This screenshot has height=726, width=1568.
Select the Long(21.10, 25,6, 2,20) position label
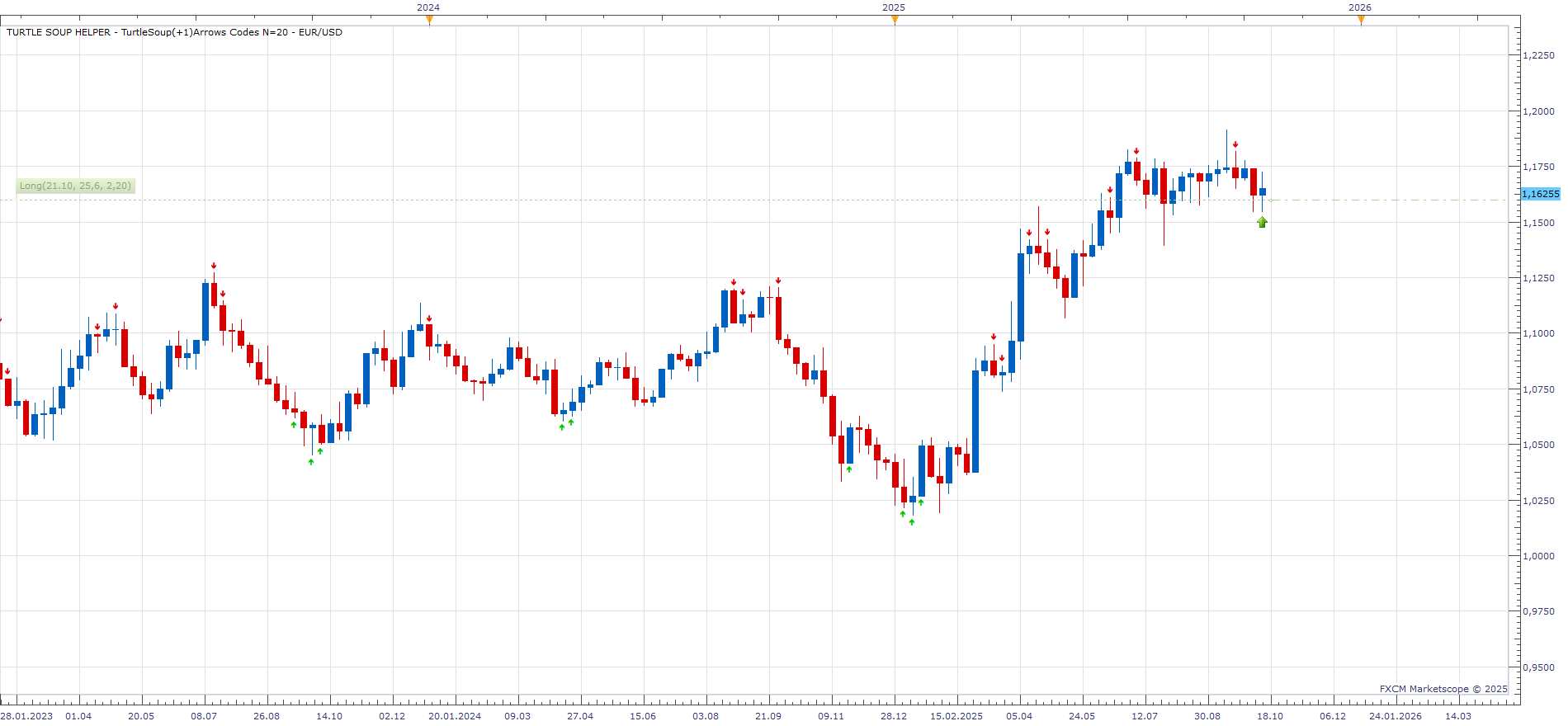(x=75, y=186)
